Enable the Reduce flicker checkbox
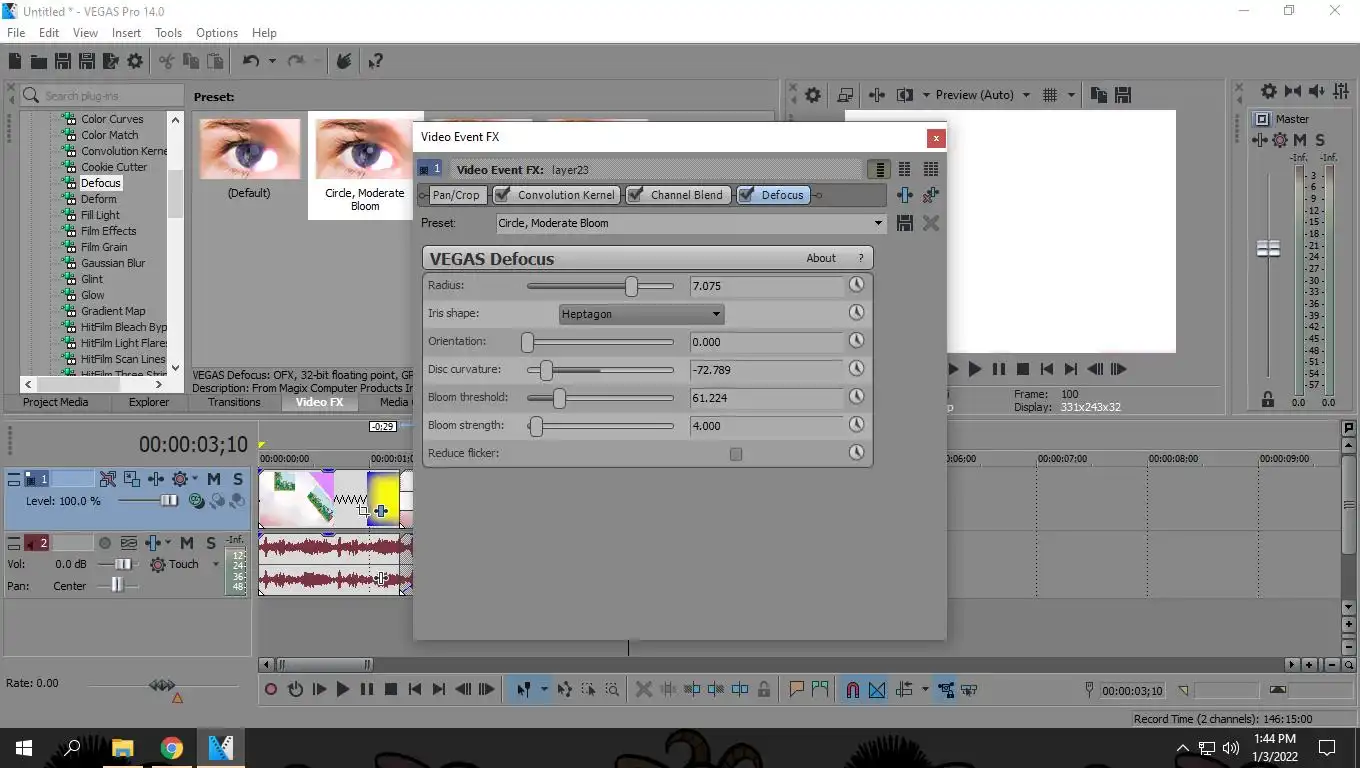 tap(736, 454)
